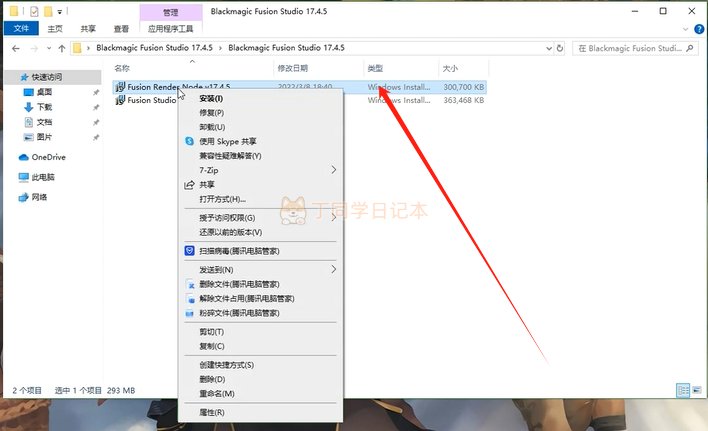Expand the 7-Zip submenu arrow

334,170
